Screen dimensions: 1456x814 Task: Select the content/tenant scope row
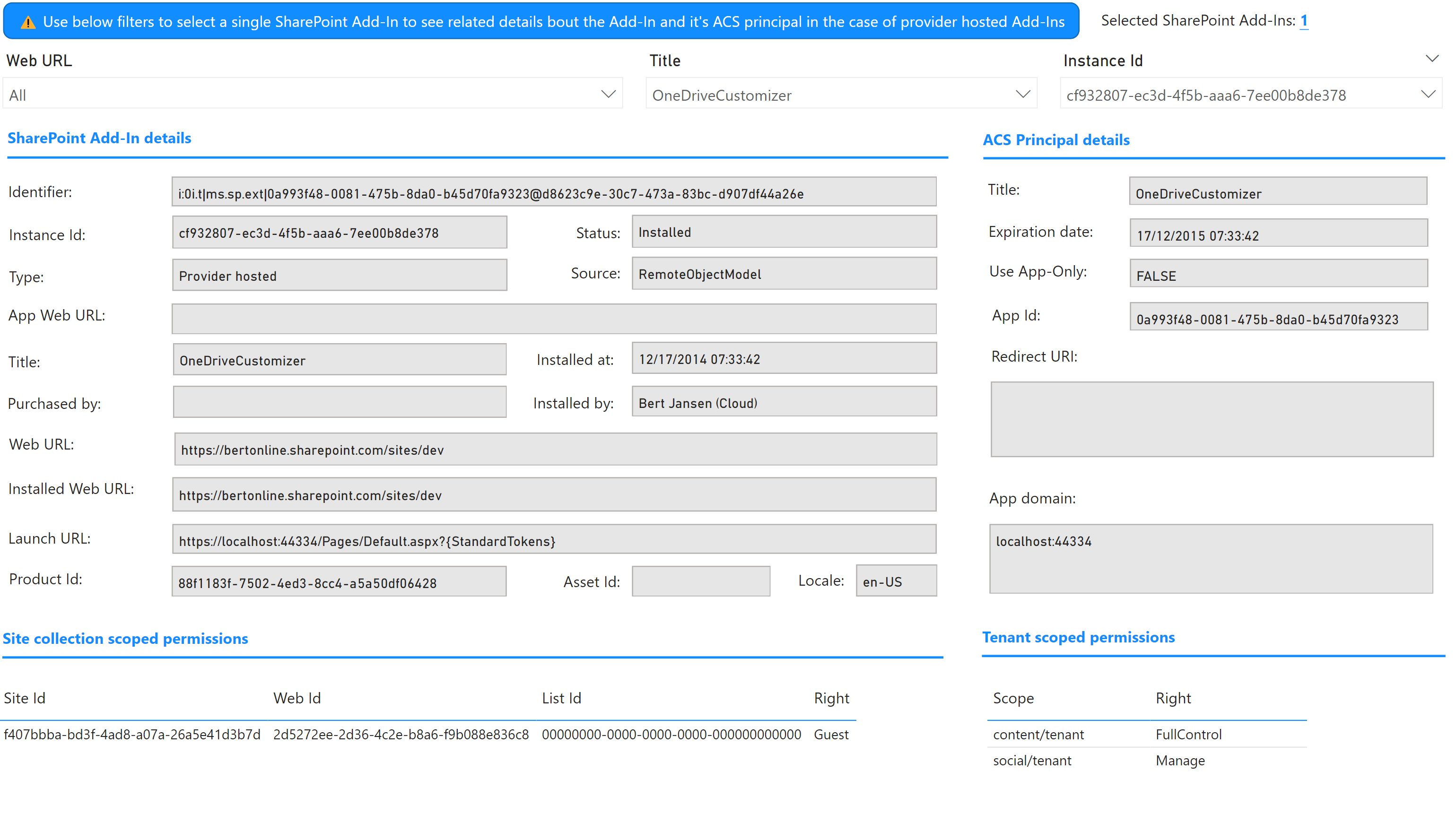(1039, 735)
